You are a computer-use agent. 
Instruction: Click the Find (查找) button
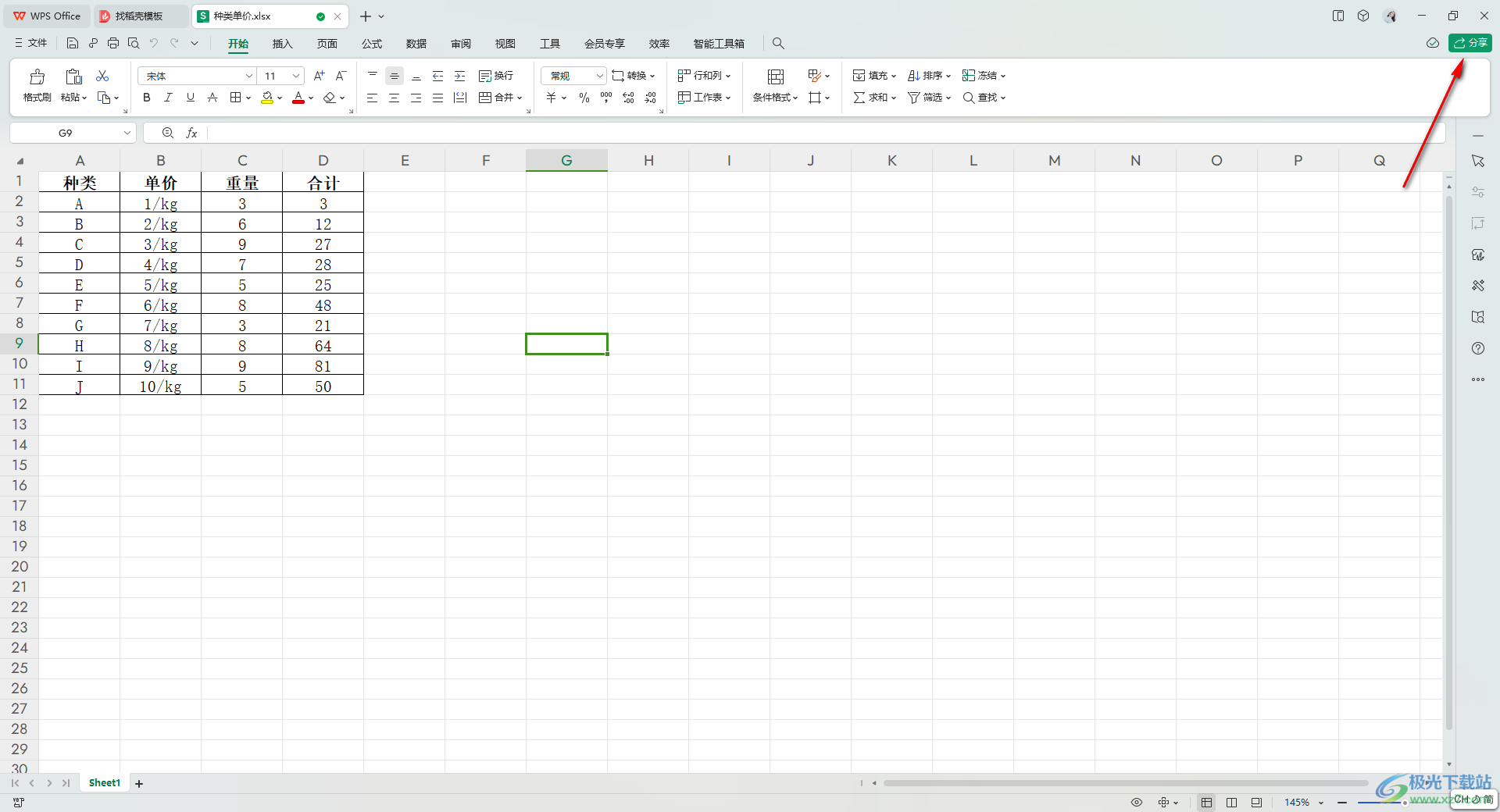coord(984,98)
